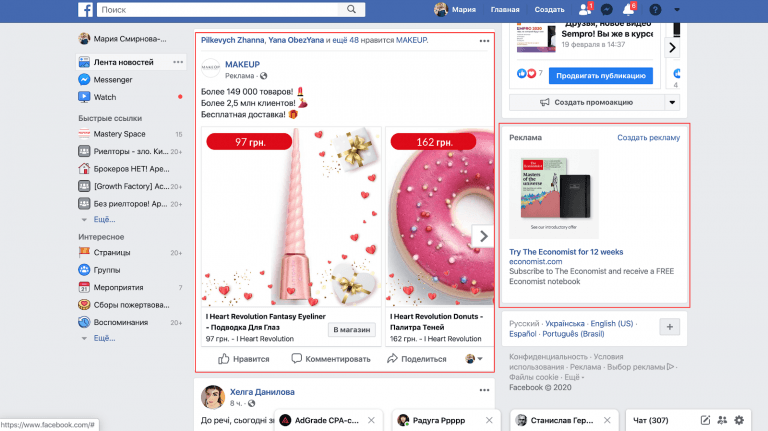Click the Мария profile avatar in top bar
Screen dimensions: 768x431
click(441, 9)
